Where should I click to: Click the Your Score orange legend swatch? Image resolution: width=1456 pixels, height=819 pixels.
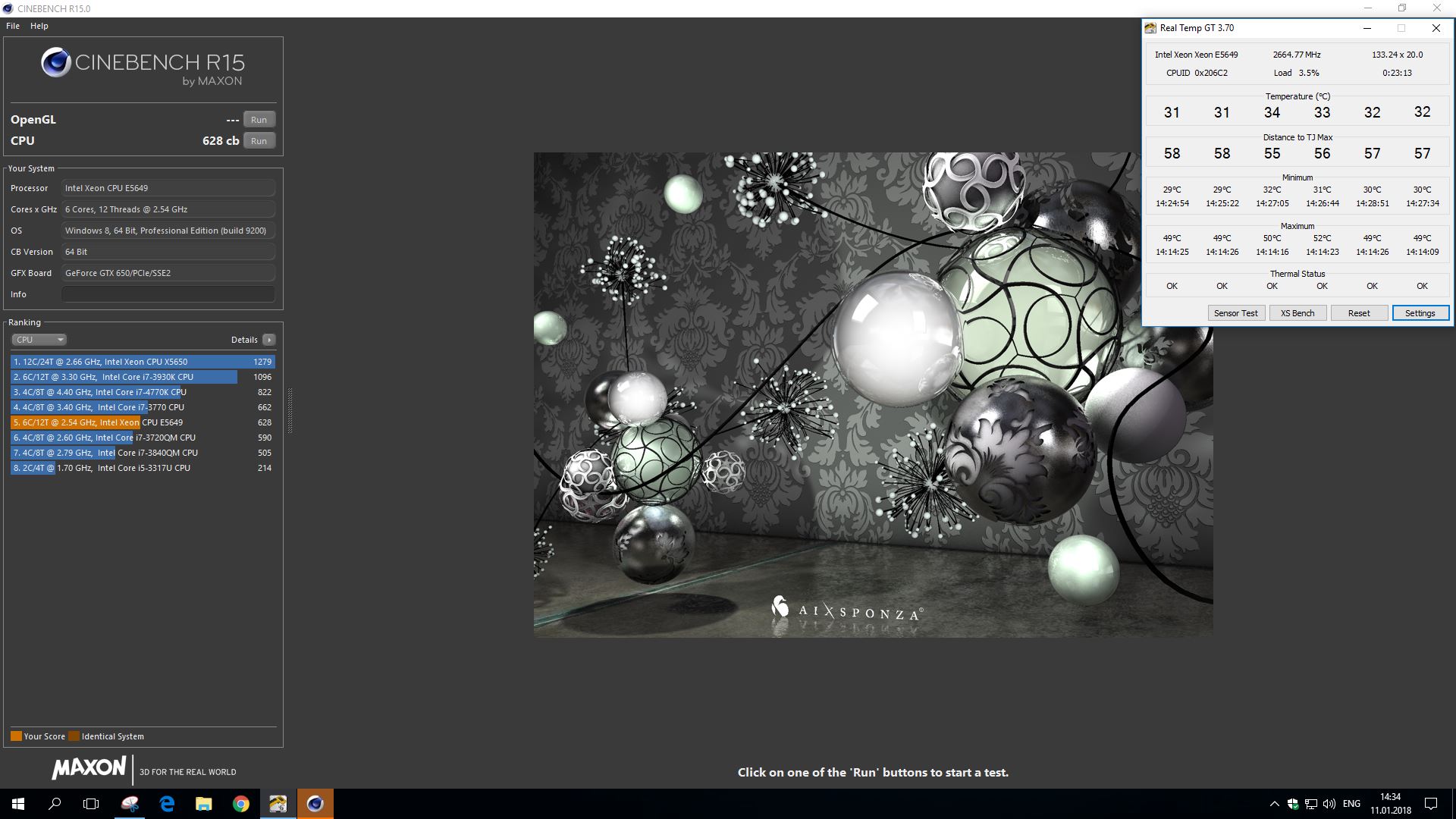click(x=16, y=736)
